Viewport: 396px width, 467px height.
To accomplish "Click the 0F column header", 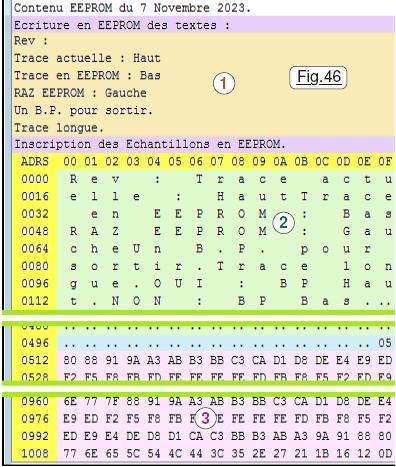I will coord(385,162).
